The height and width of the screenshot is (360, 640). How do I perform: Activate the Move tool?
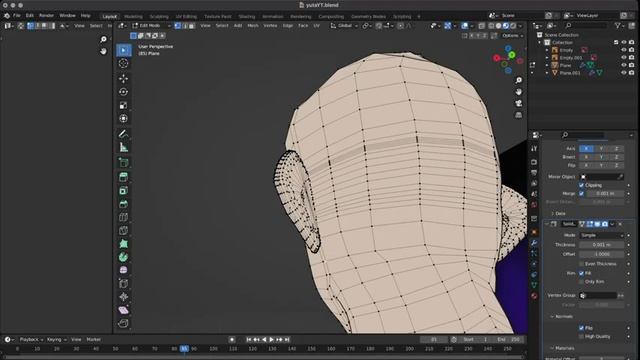(x=123, y=78)
